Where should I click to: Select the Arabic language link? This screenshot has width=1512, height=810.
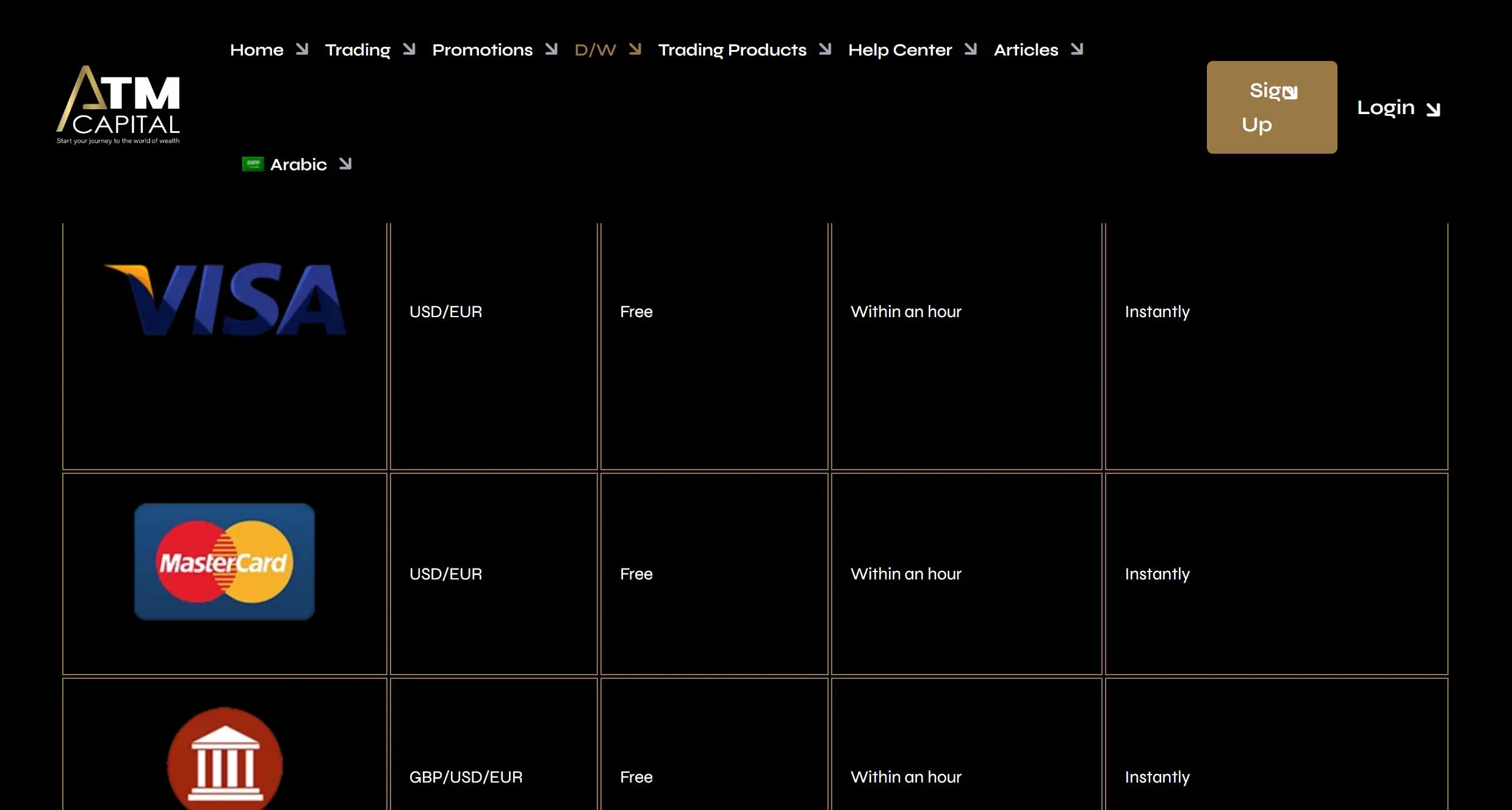point(298,164)
